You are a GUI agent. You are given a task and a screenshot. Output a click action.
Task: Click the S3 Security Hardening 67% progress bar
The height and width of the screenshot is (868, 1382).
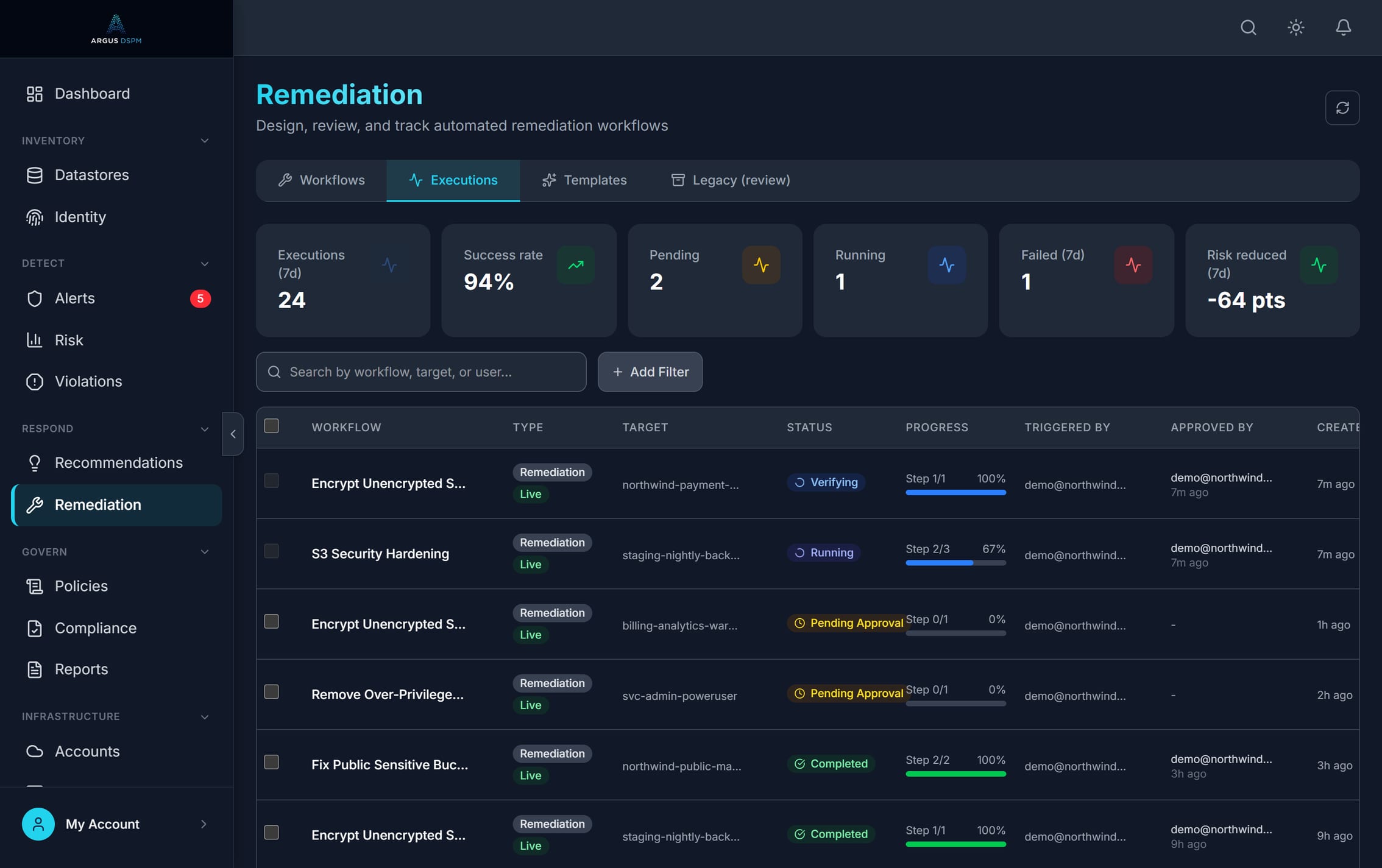pos(955,563)
